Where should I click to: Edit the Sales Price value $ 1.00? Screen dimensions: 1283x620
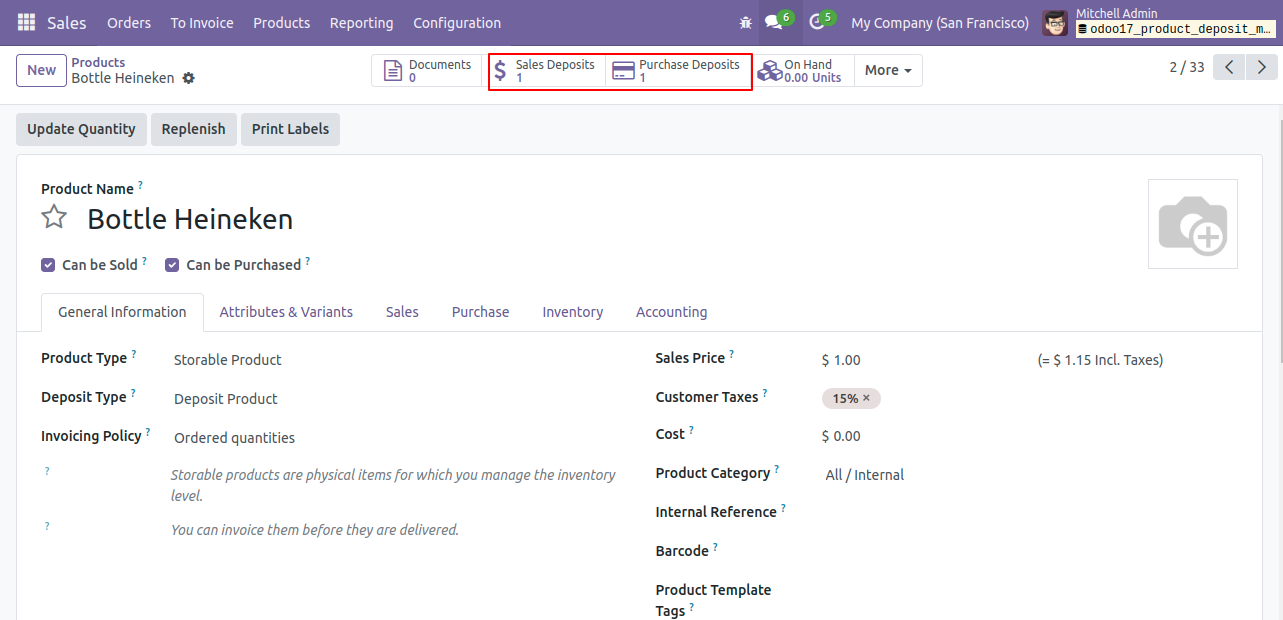[x=841, y=360]
